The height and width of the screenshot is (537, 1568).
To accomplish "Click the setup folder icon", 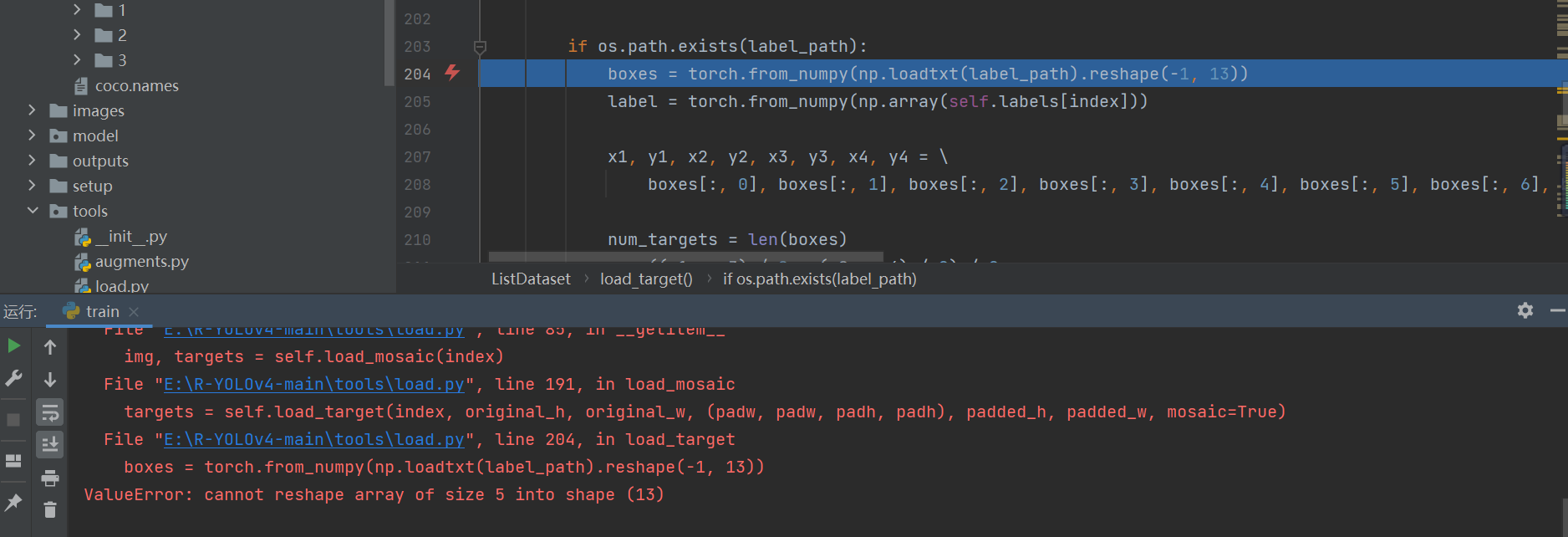I will [x=58, y=186].
